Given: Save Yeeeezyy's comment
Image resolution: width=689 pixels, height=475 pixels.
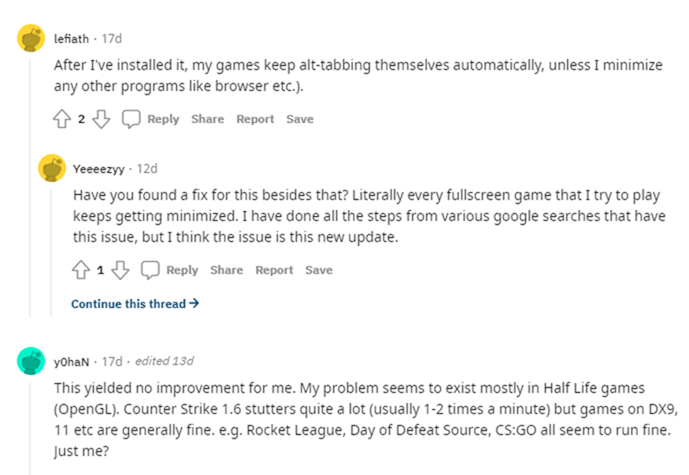Looking at the screenshot, I should 319,270.
